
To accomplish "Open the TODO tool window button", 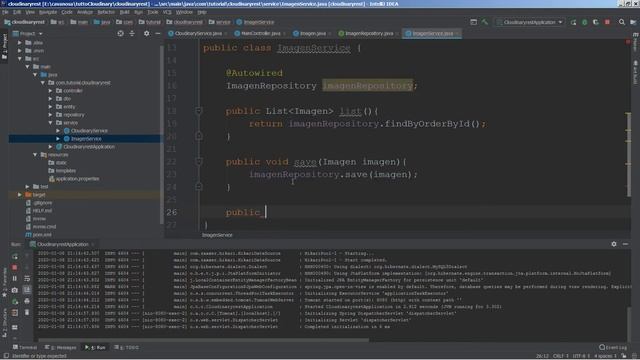I will [x=127, y=347].
